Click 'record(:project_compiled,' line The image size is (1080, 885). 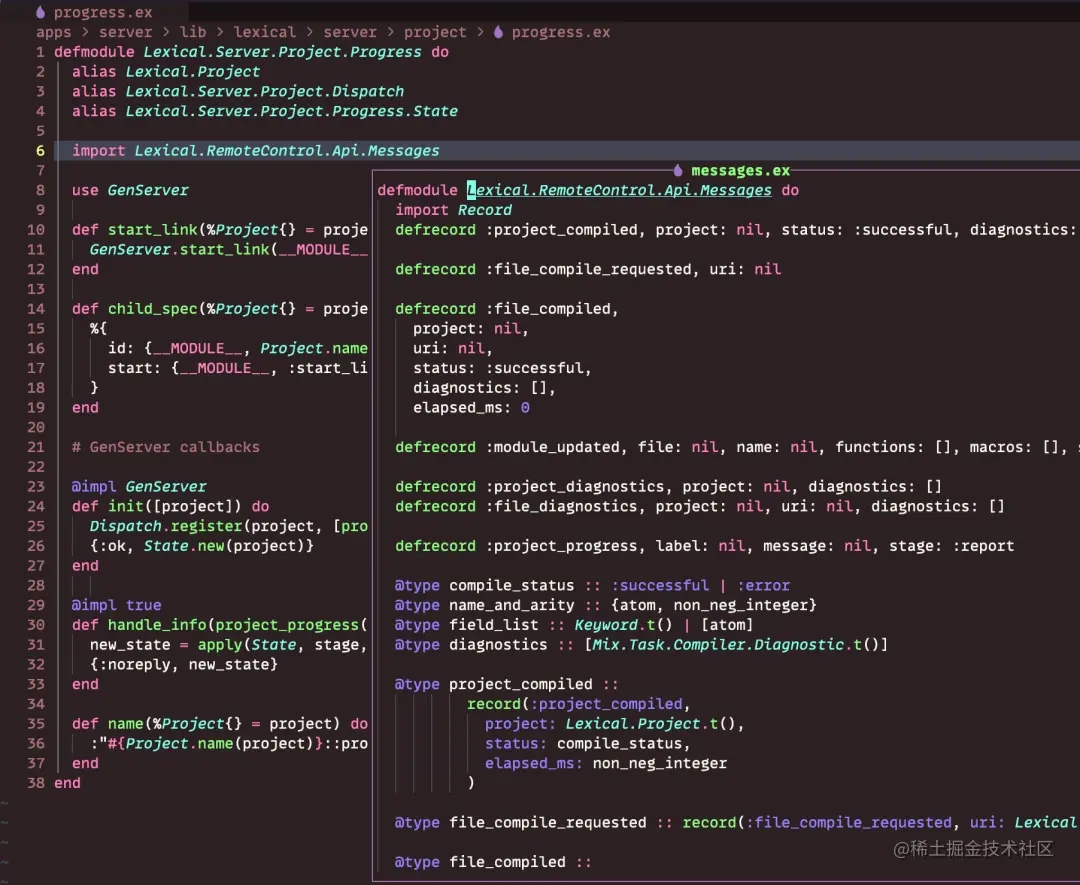coord(579,704)
